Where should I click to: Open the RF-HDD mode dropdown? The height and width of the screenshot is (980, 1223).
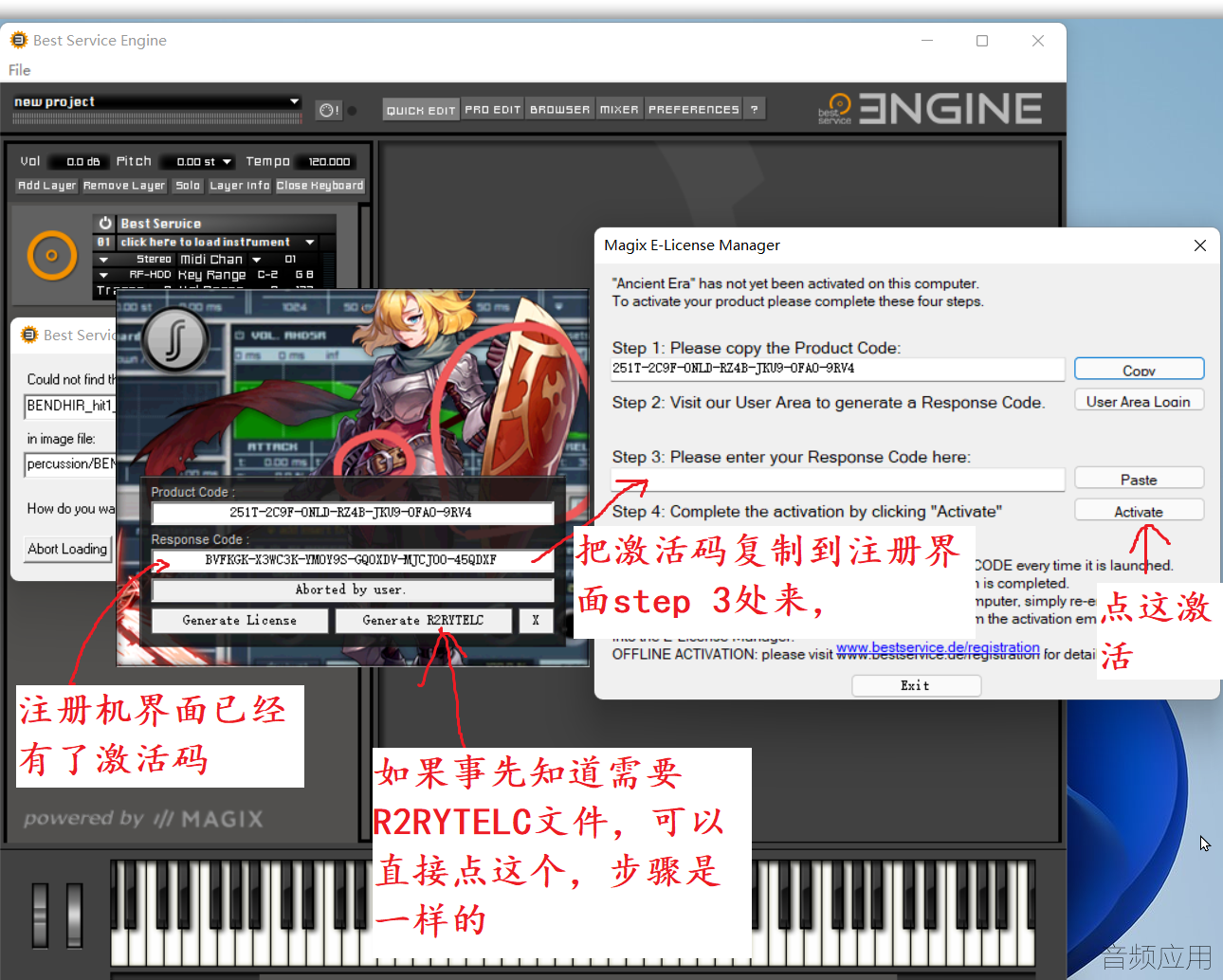[x=103, y=275]
